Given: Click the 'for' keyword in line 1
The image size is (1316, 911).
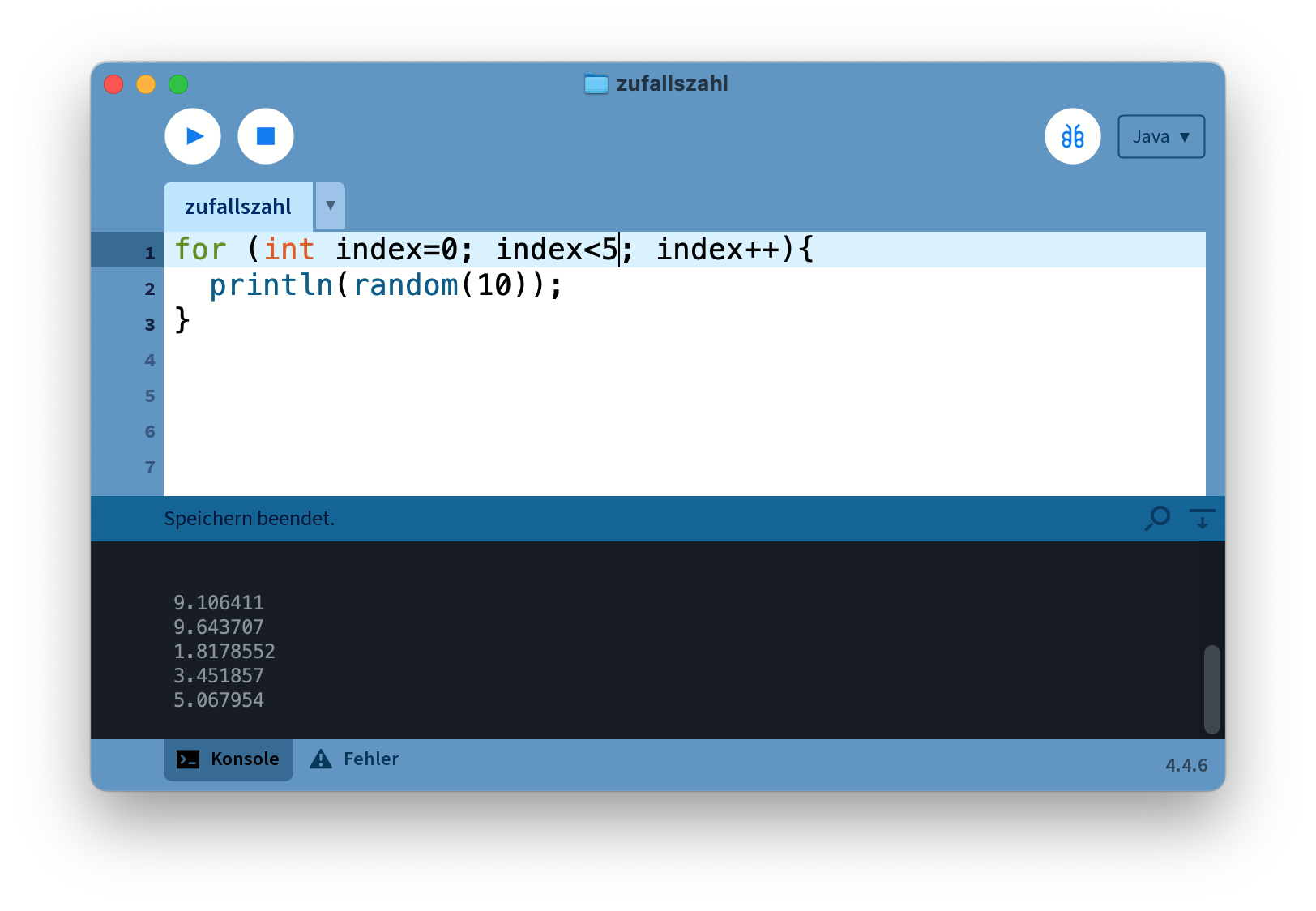Looking at the screenshot, I should [x=200, y=250].
